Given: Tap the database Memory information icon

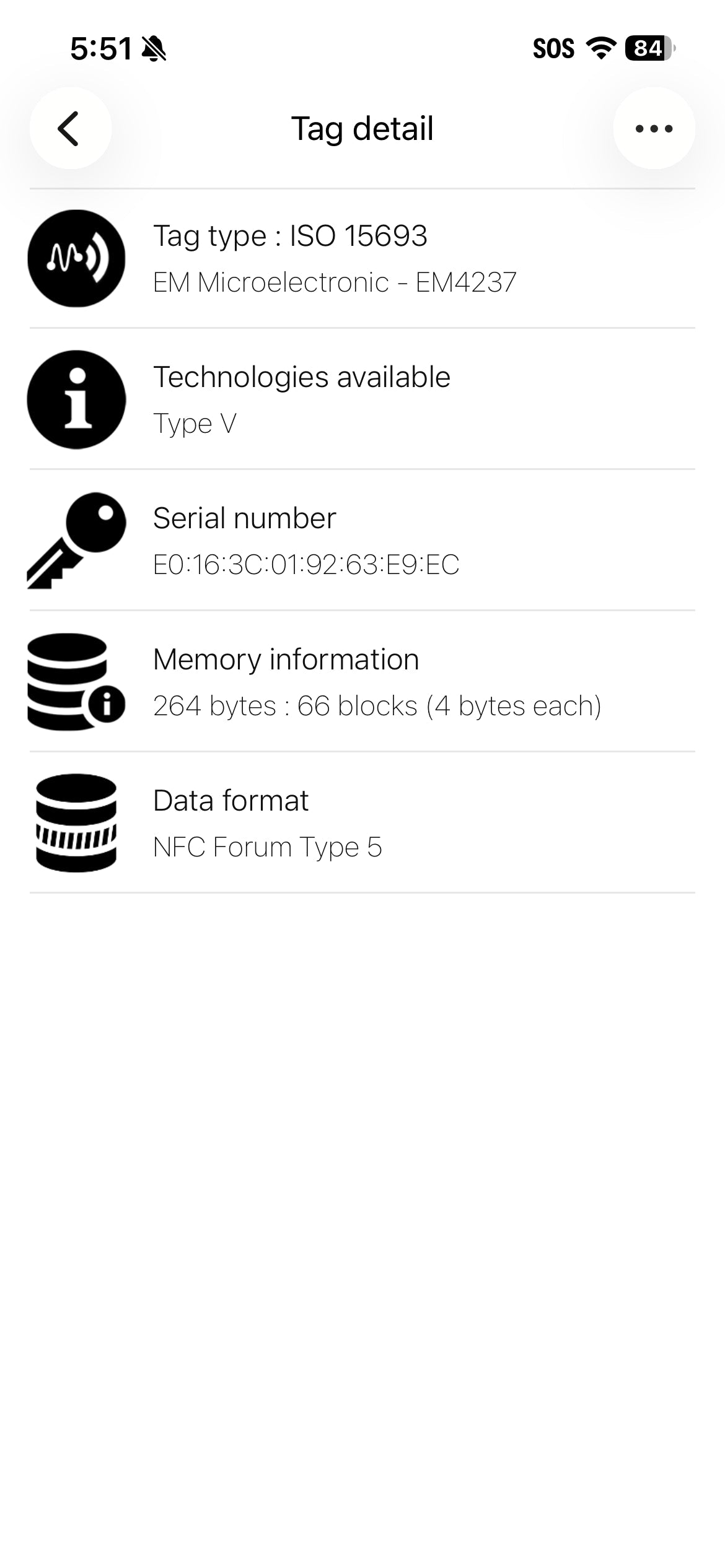Looking at the screenshot, I should pyautogui.click(x=76, y=681).
